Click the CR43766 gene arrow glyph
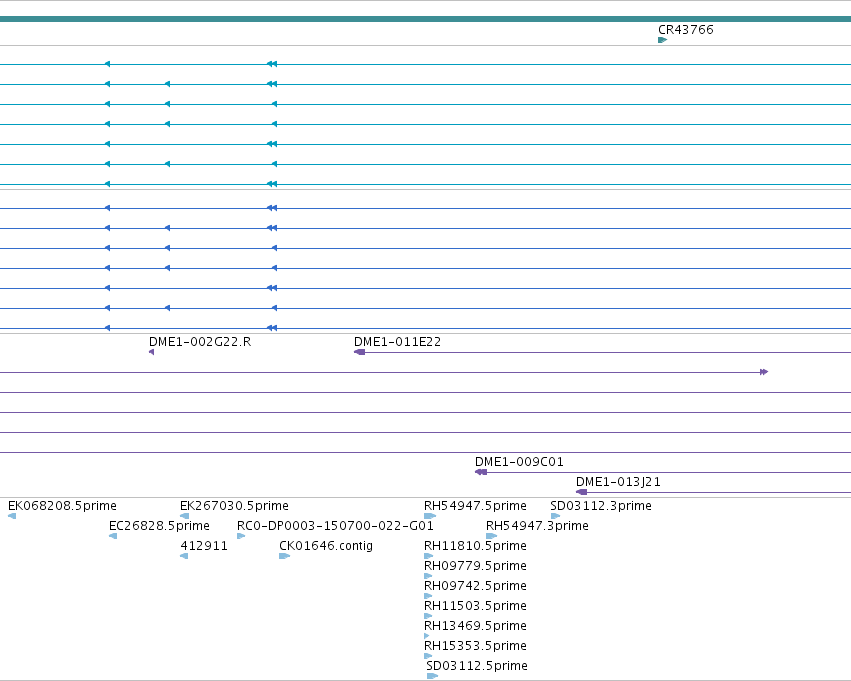851x681 pixels. pos(662,40)
